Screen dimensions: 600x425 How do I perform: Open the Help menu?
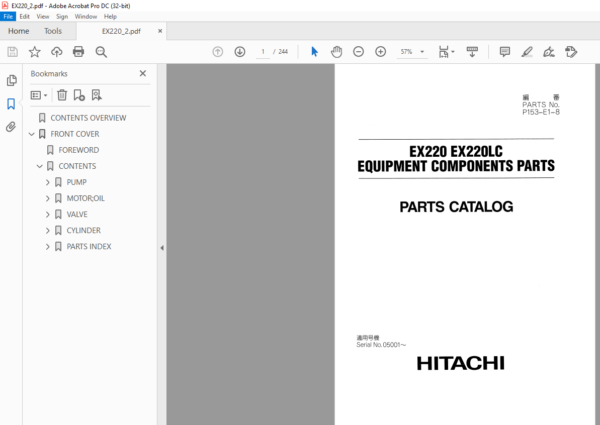click(x=110, y=16)
